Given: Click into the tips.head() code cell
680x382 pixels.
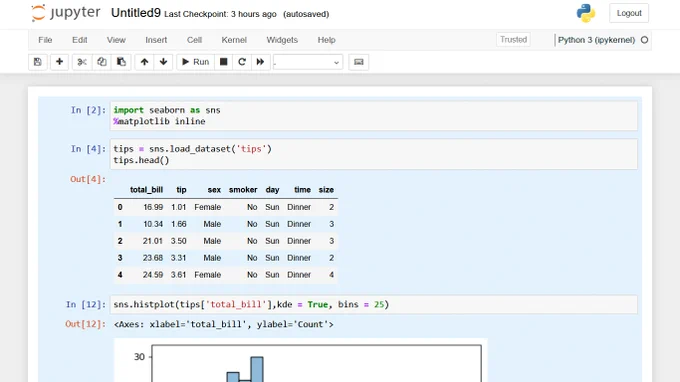Looking at the screenshot, I should click(374, 154).
